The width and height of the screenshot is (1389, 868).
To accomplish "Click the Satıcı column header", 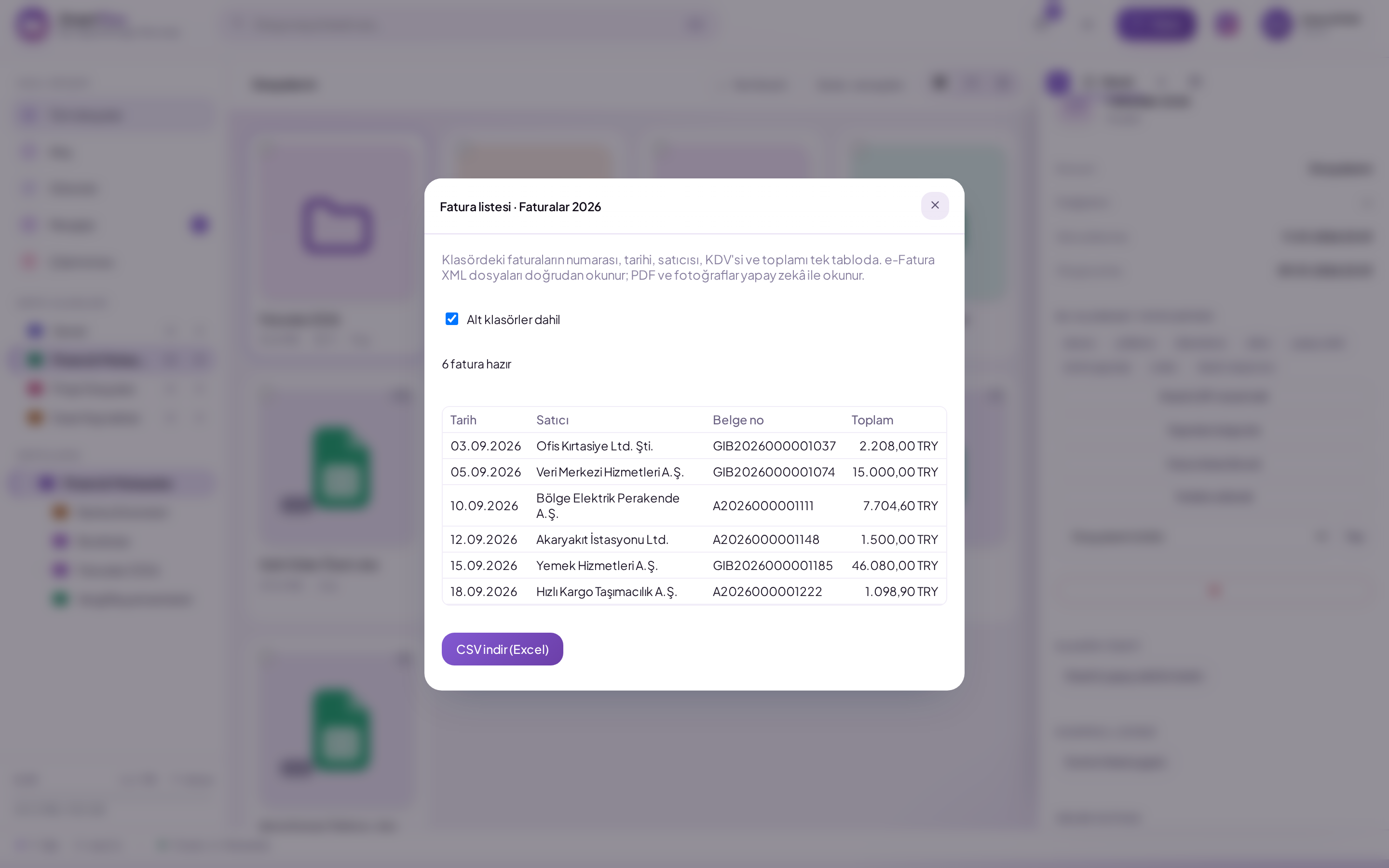I will [552, 420].
